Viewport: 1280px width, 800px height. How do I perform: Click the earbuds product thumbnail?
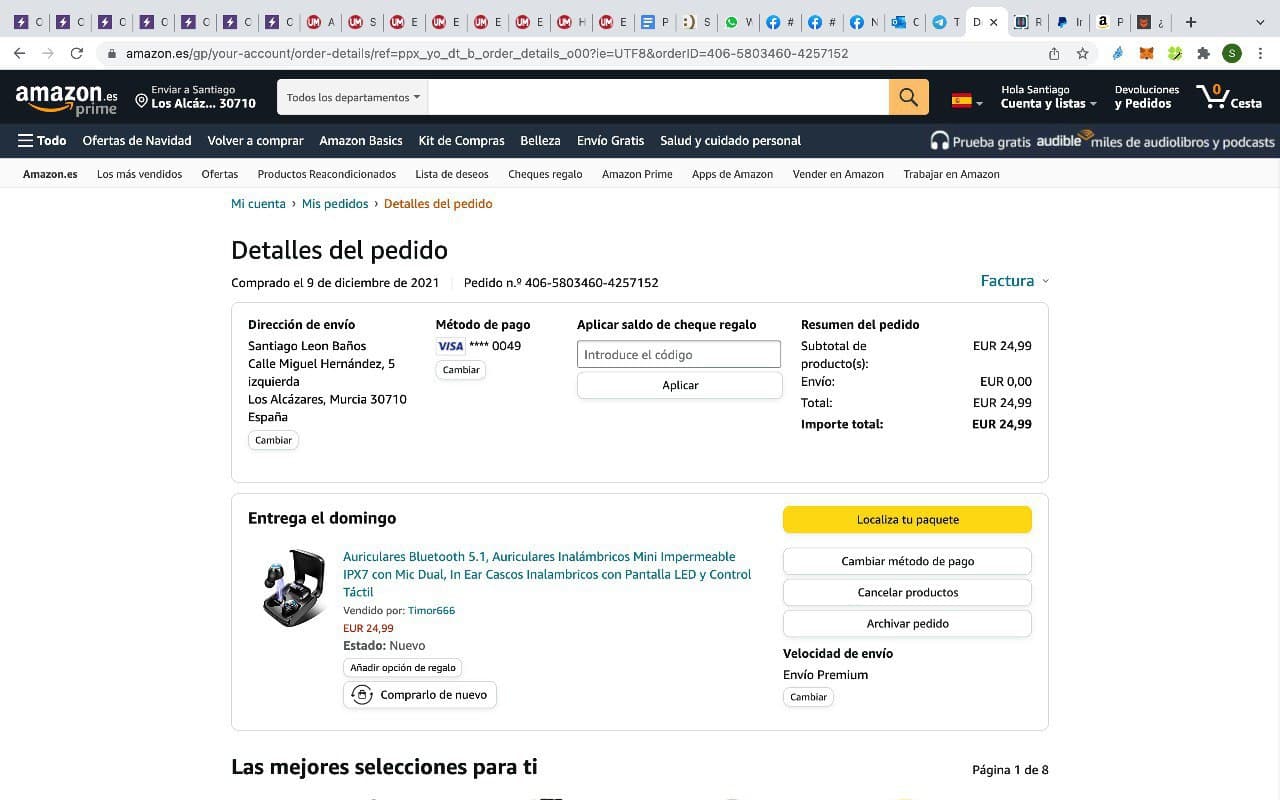point(292,588)
